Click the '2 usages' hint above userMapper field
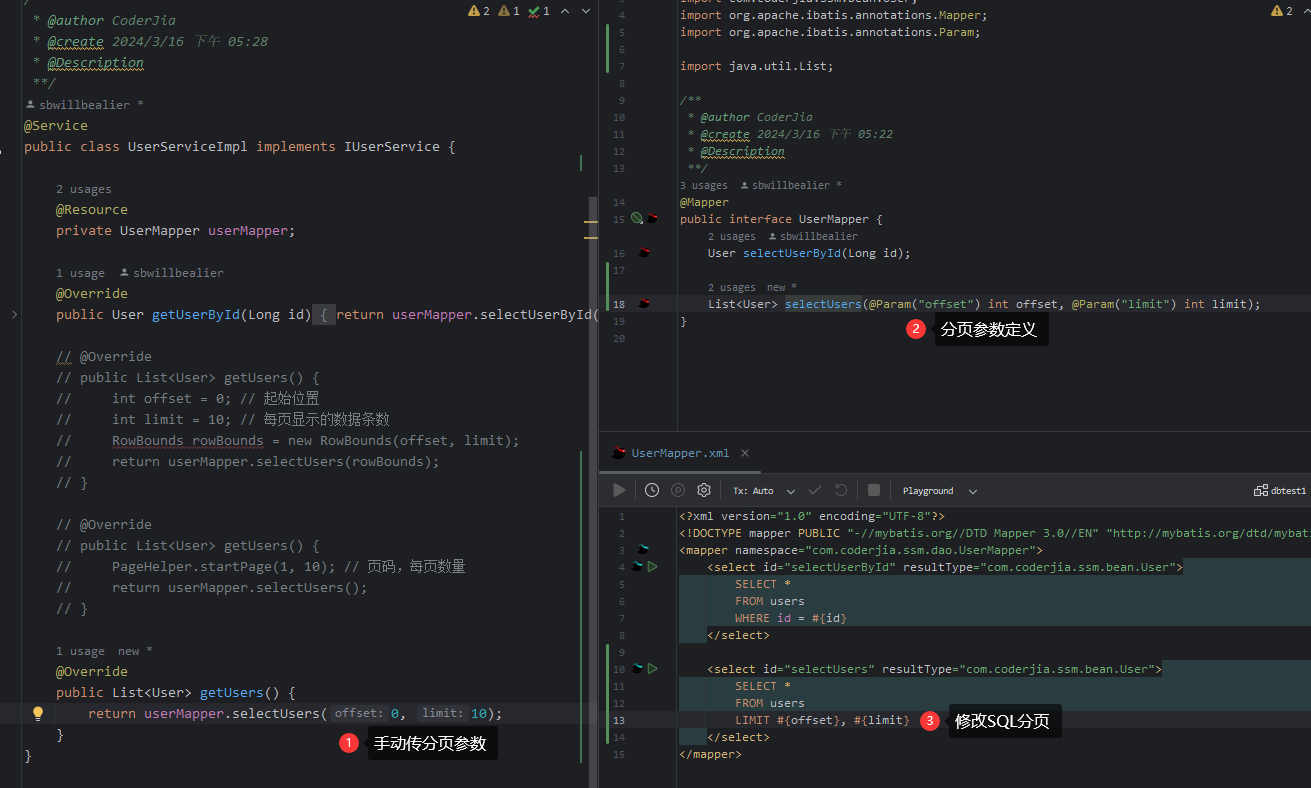1311x788 pixels. (x=84, y=189)
